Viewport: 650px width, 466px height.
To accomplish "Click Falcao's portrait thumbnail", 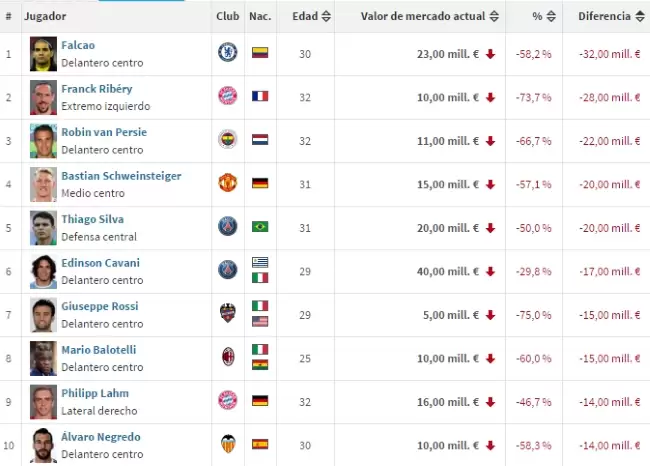I will click(x=41, y=53).
